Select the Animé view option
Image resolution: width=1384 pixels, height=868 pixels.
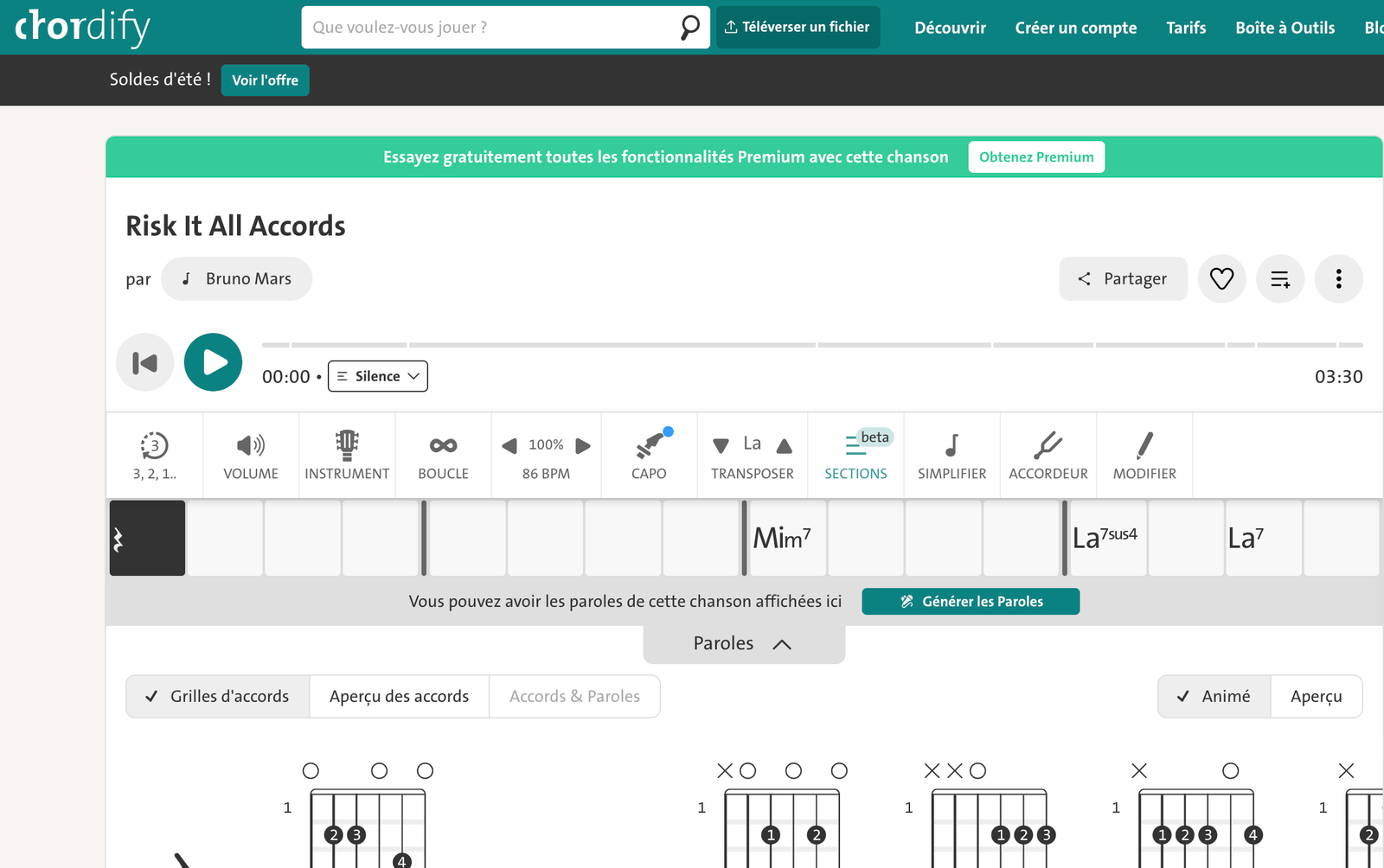click(1214, 697)
